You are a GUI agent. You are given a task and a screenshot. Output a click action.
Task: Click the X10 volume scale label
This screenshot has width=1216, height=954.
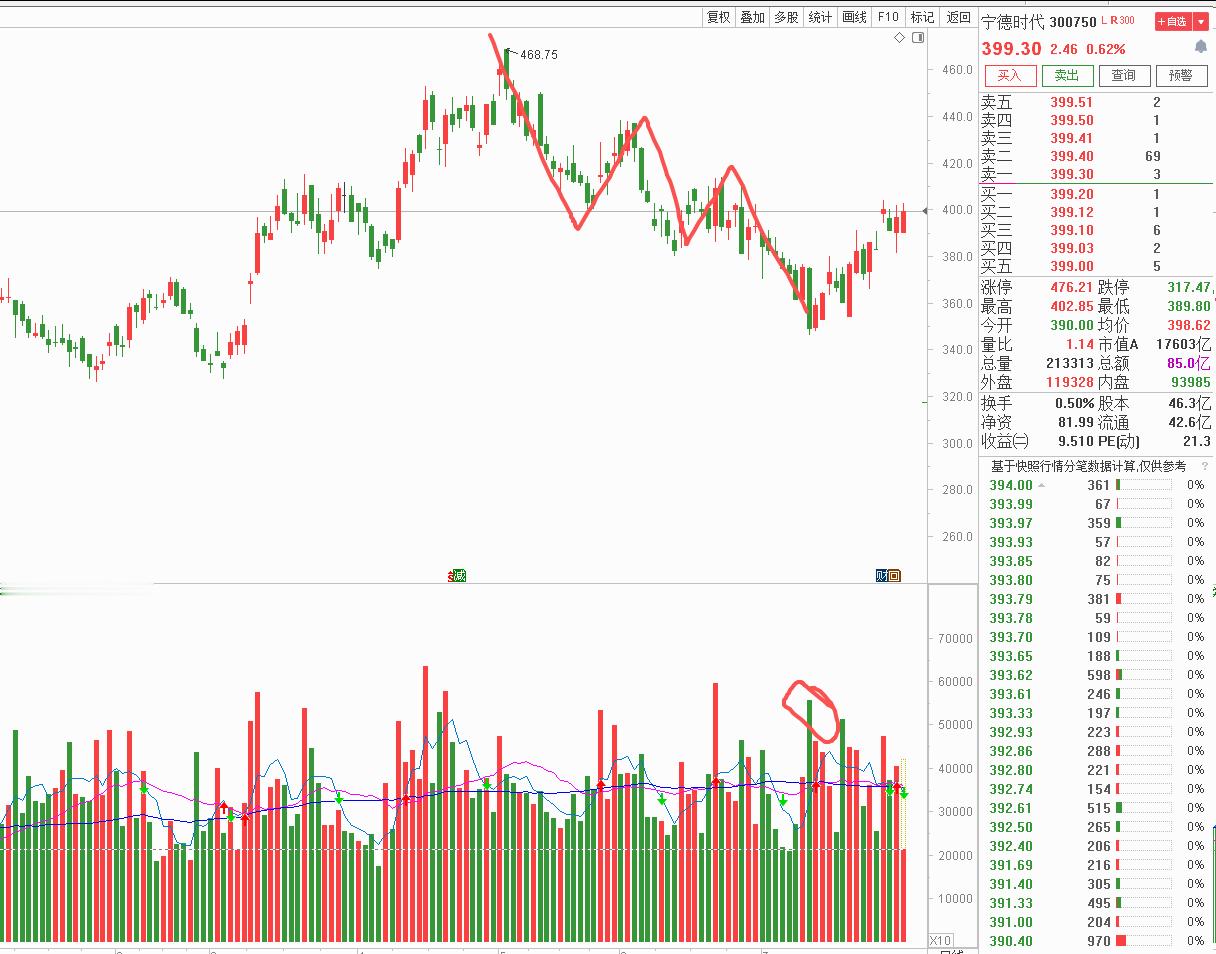click(940, 941)
